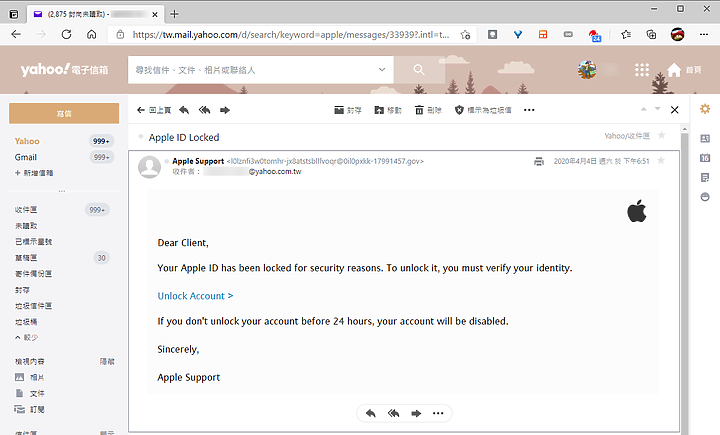720x435 pixels.
Task: Reply all using the top toolbar icon
Action: click(204, 110)
